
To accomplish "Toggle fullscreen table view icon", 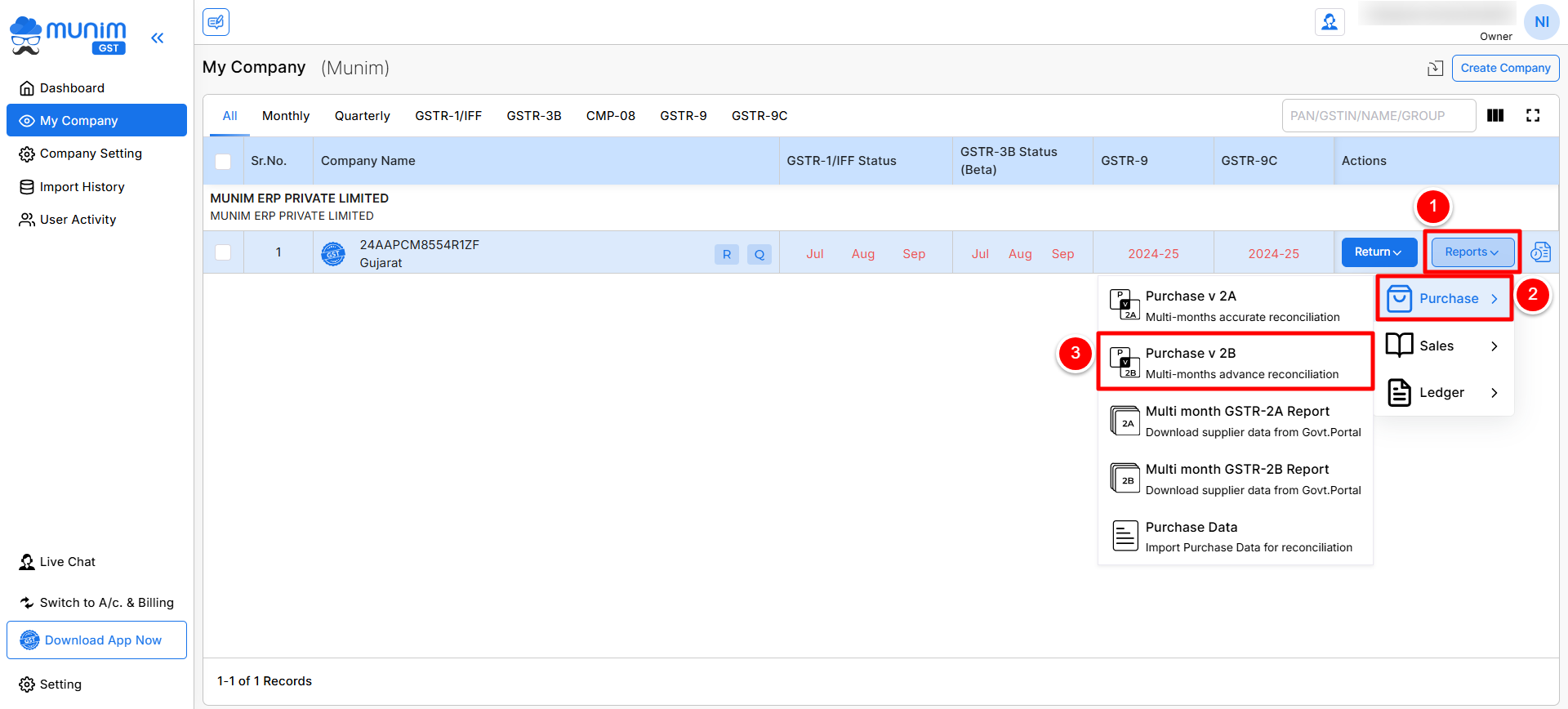I will click(x=1533, y=115).
